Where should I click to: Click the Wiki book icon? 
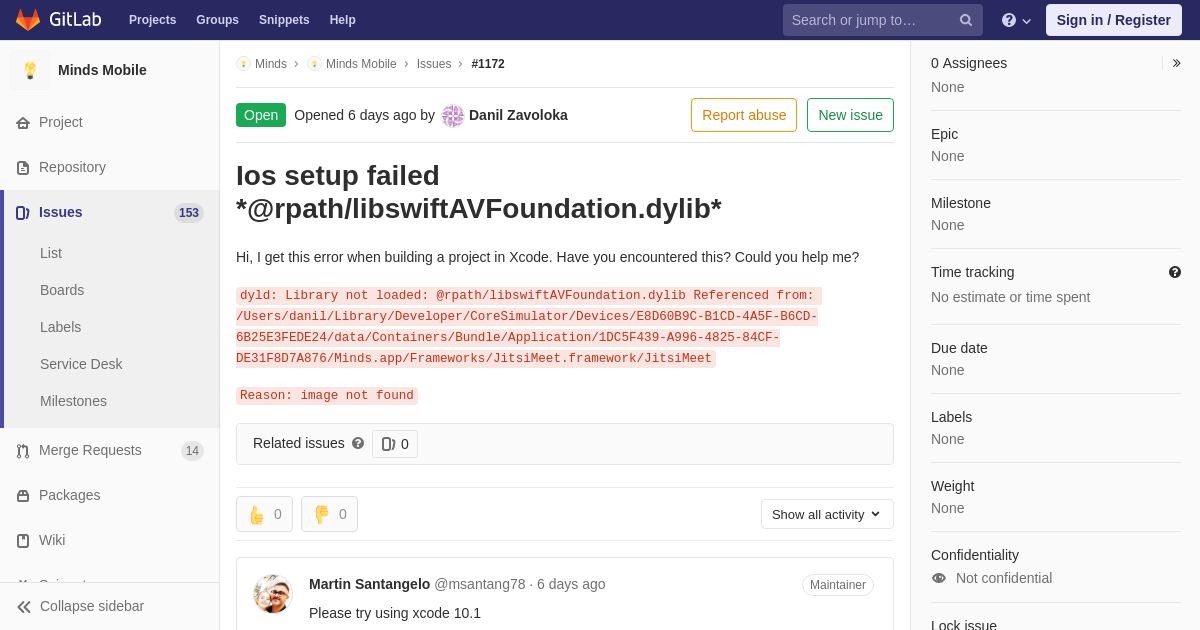(23, 541)
